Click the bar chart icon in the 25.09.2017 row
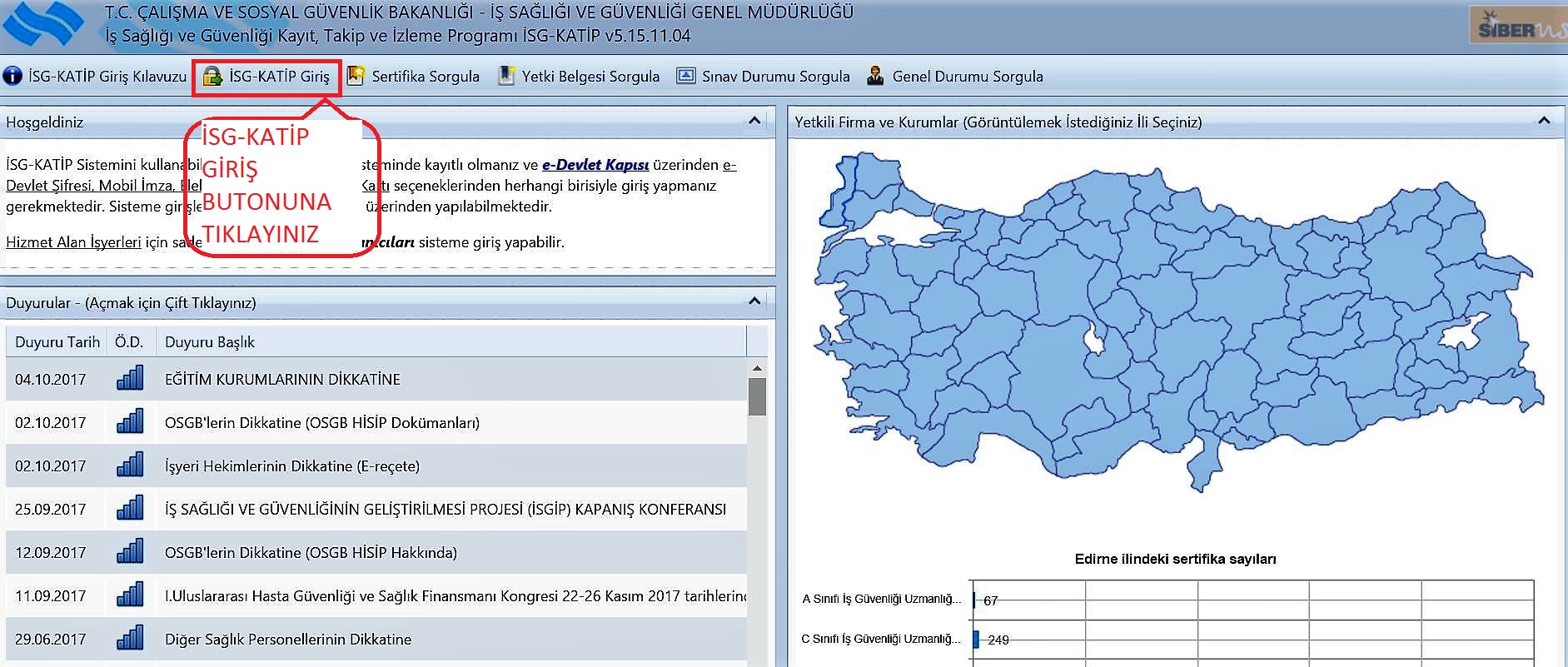The image size is (1568, 667). click(130, 508)
